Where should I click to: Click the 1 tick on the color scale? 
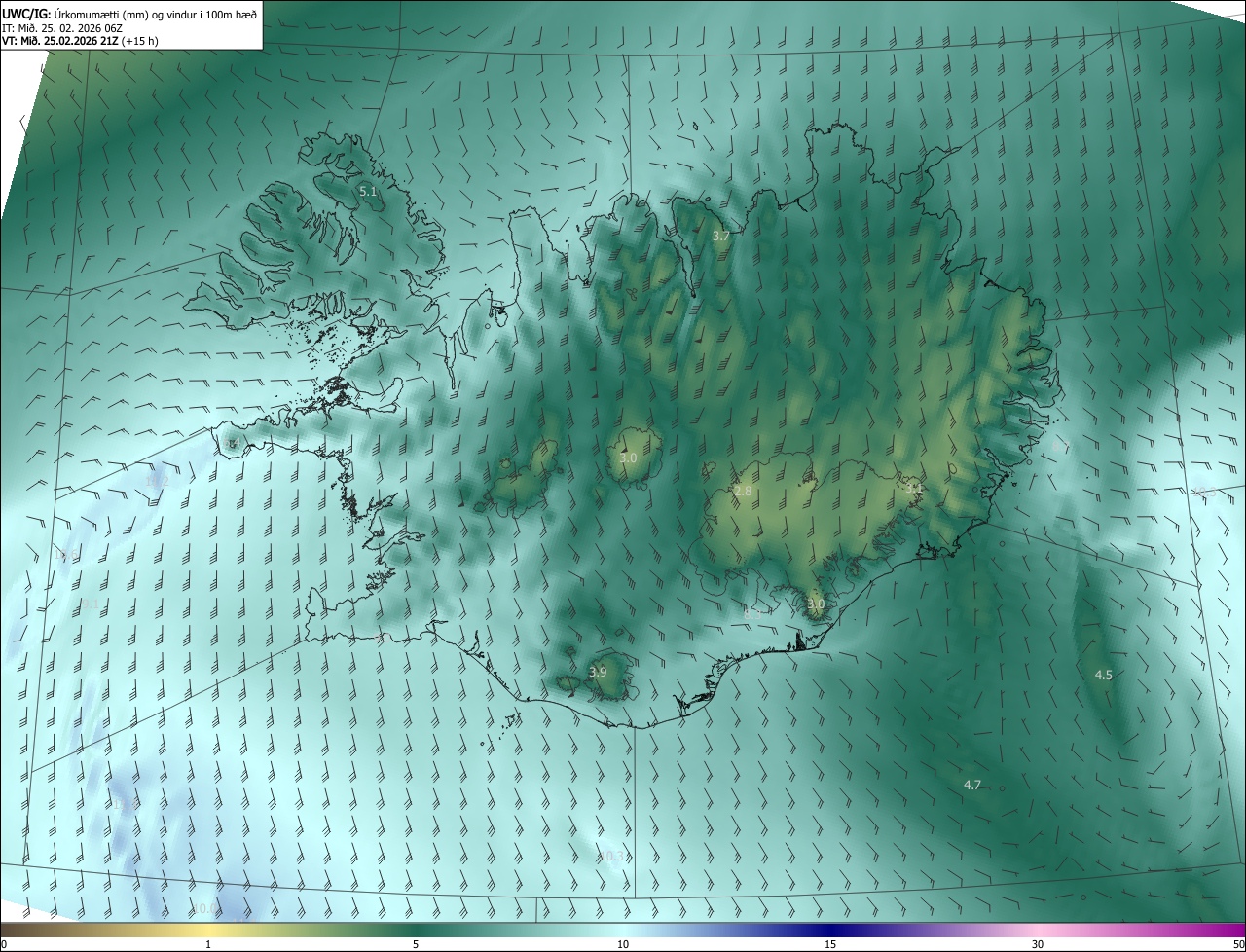pyautogui.click(x=208, y=944)
